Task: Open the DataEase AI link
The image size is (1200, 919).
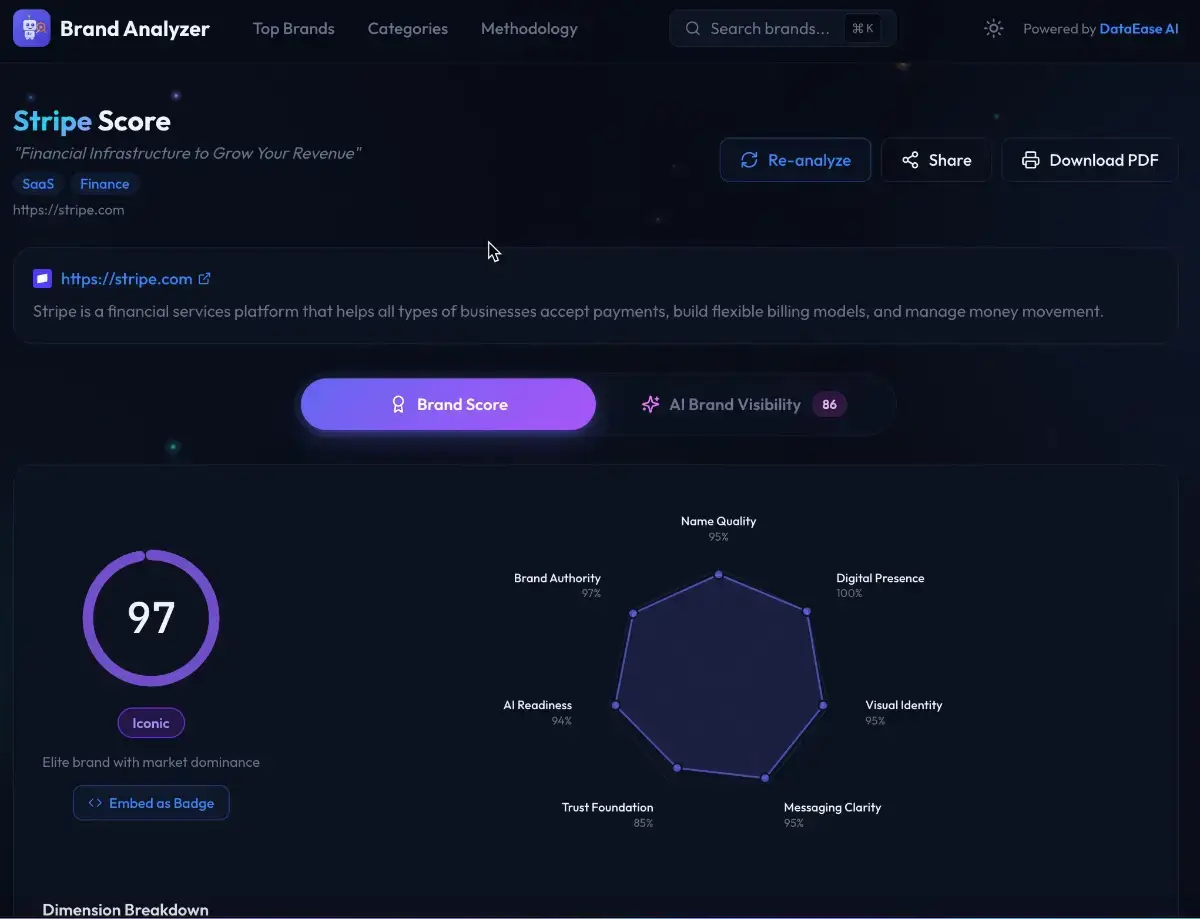Action: [x=1138, y=29]
